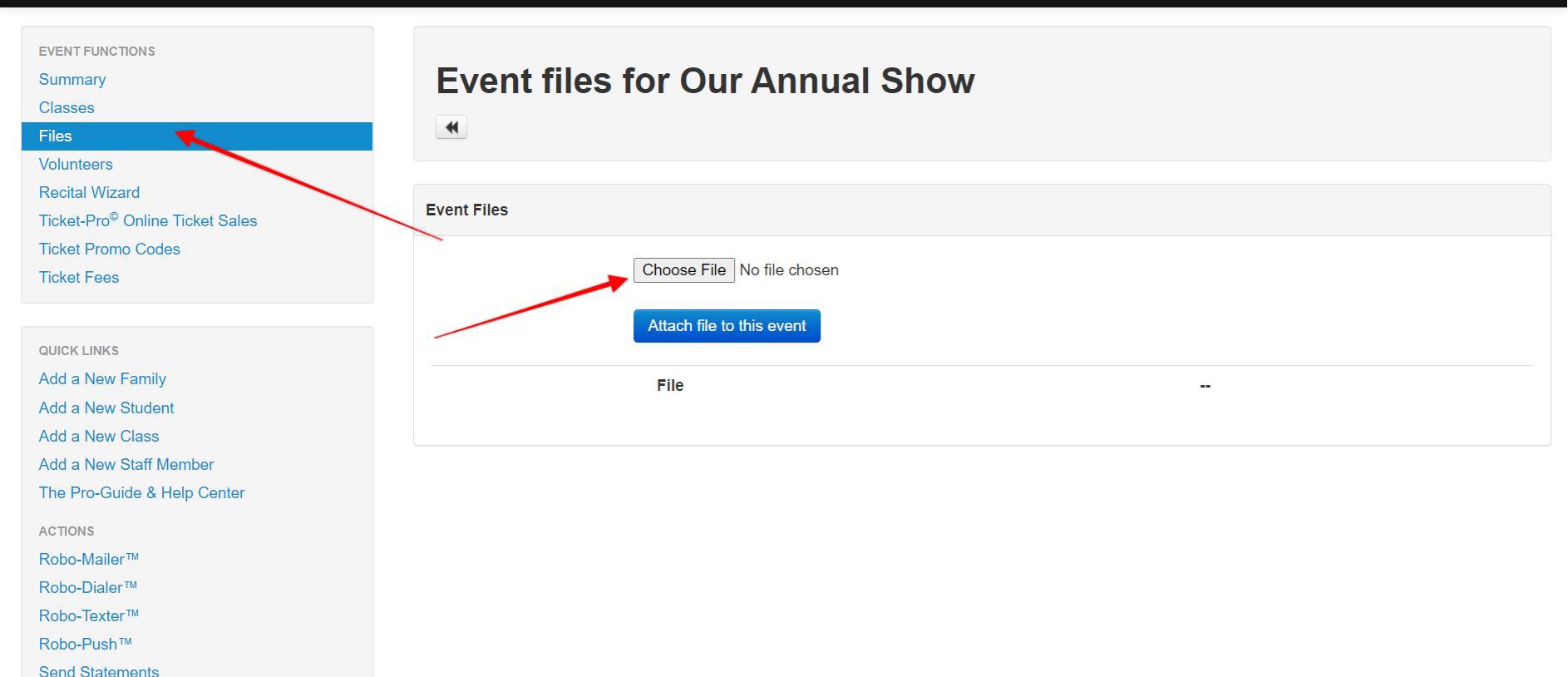Screen dimensions: 1568x677
Task: Open the Summary event function
Action: (x=72, y=80)
